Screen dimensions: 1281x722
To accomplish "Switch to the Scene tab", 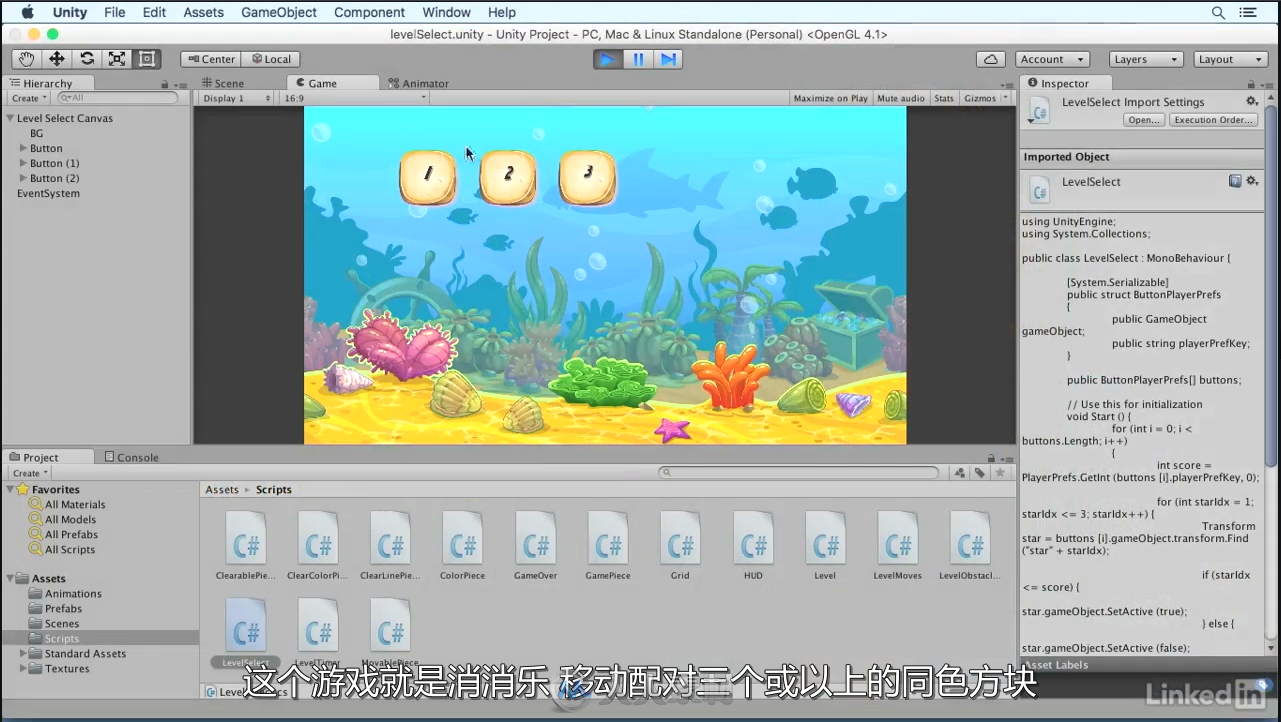I will point(222,83).
